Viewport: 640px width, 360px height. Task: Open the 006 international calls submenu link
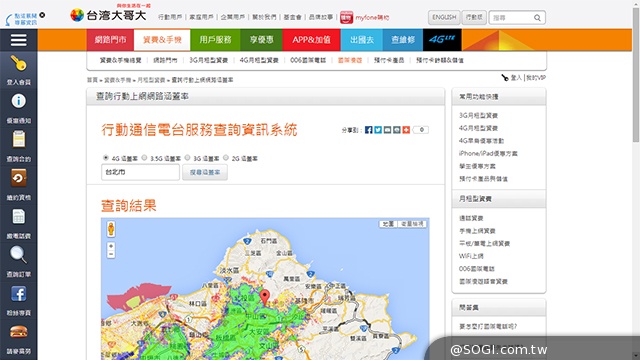click(x=308, y=60)
